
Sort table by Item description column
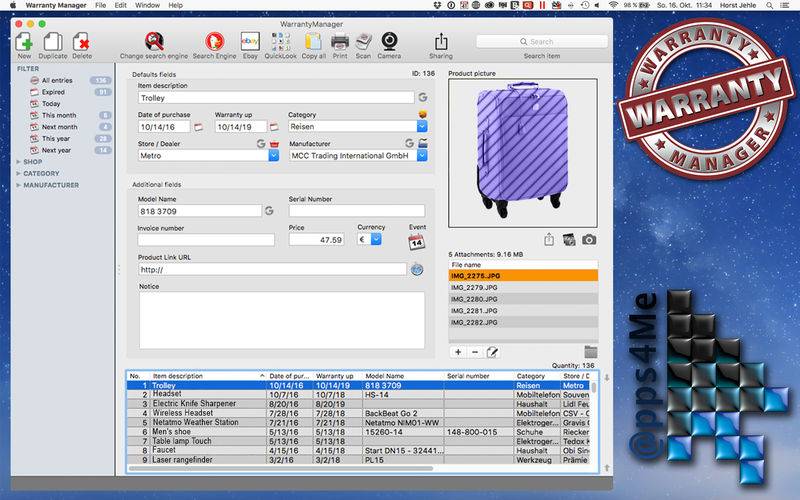click(x=208, y=376)
